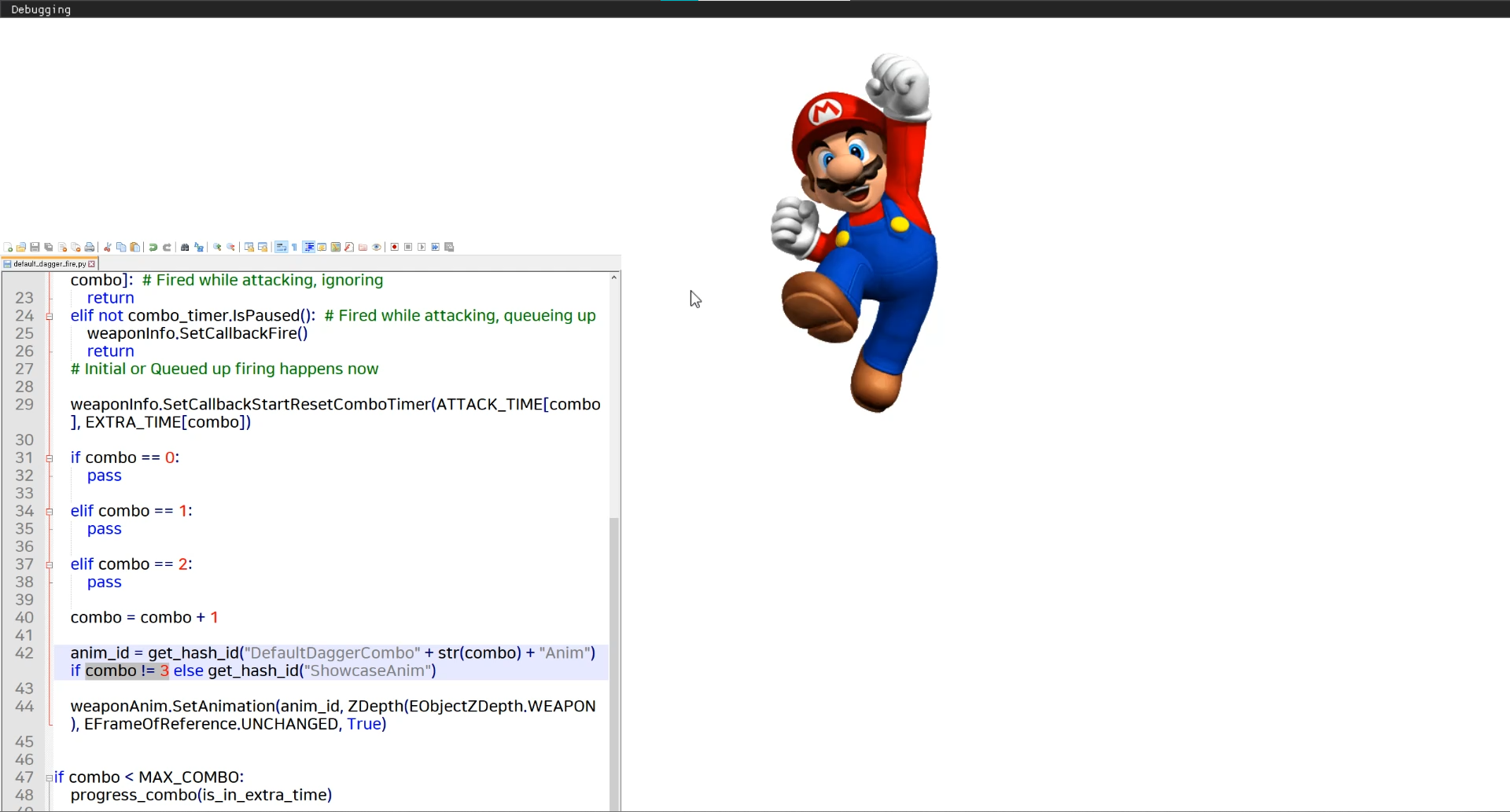Screen dimensions: 1510x812
Task: Zoom out with the magnifier minus icon
Action: pyautogui.click(x=231, y=248)
